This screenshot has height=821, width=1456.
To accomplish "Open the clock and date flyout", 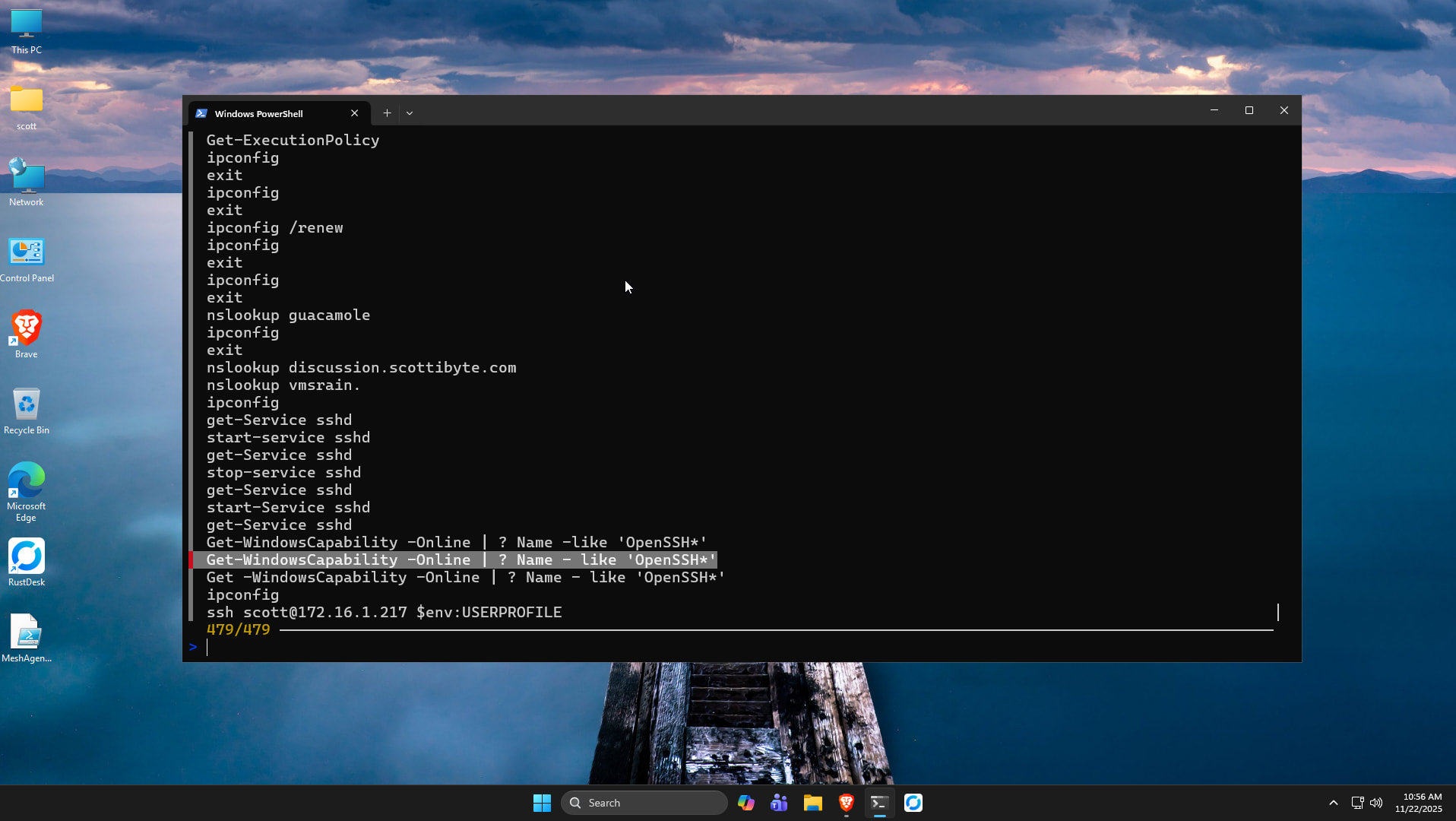I will click(x=1418, y=803).
